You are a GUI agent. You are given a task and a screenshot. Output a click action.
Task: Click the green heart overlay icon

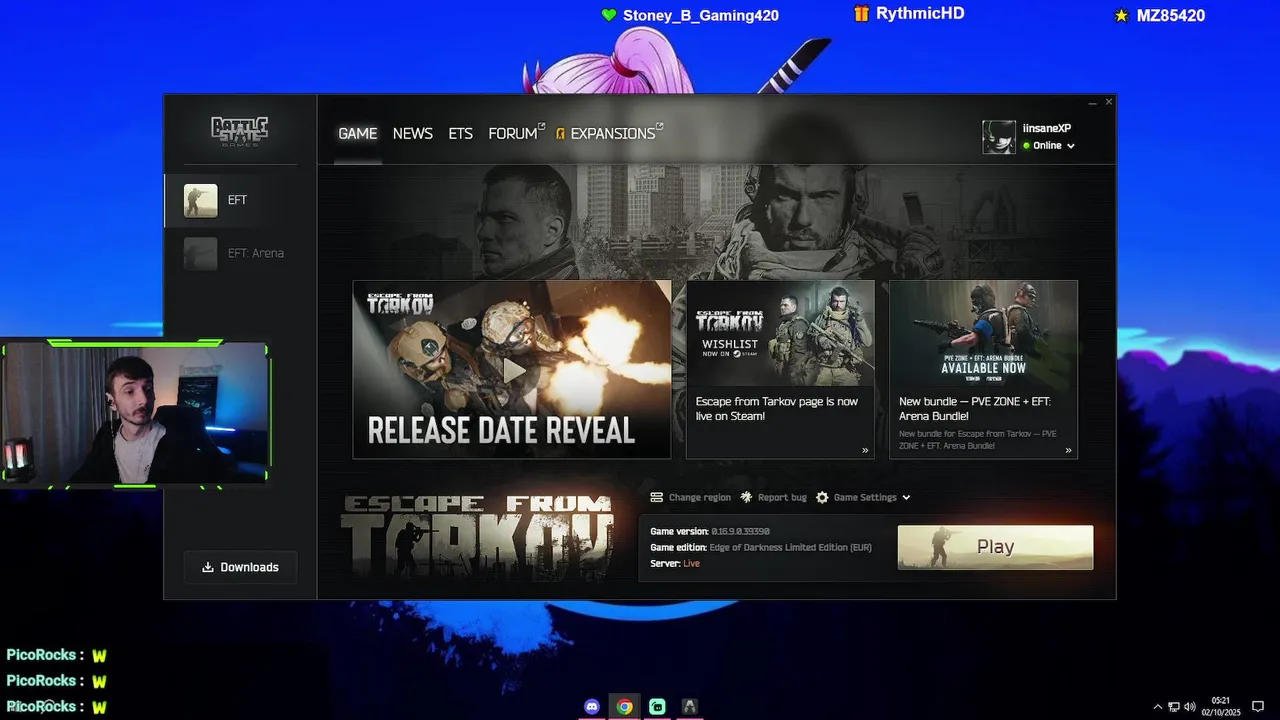point(608,15)
